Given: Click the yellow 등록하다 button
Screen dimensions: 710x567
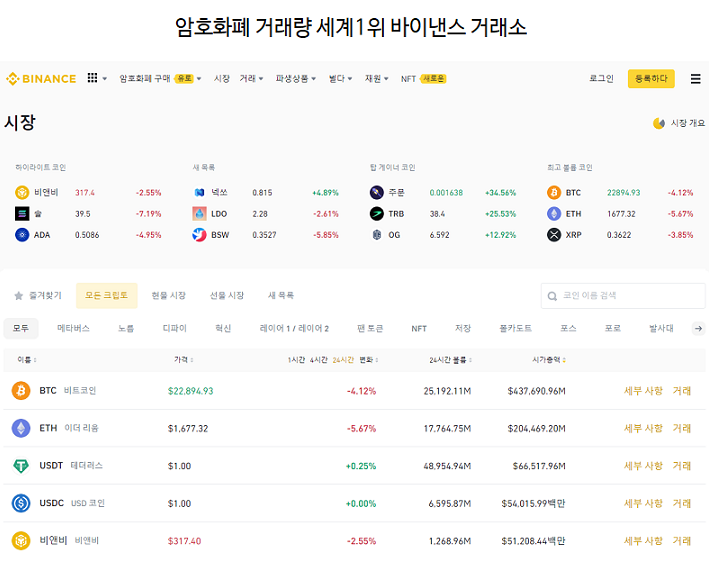Looking at the screenshot, I should (651, 78).
